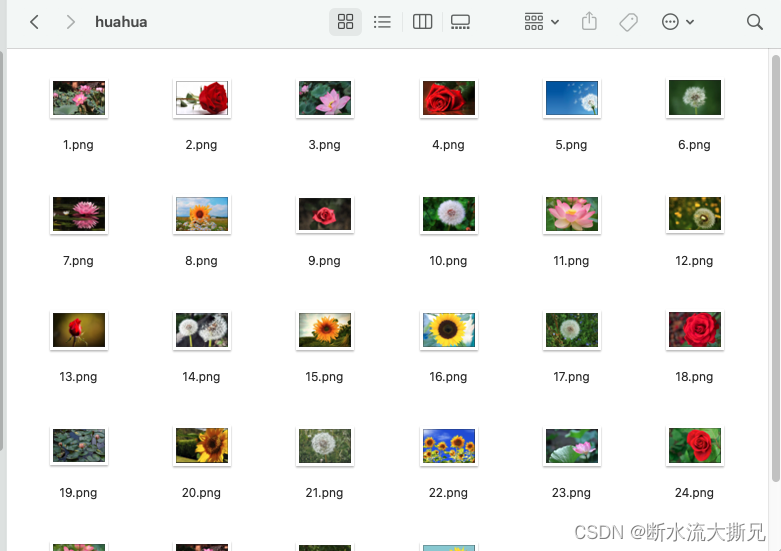Select the 14.png dandelions thumbnail

click(x=202, y=330)
